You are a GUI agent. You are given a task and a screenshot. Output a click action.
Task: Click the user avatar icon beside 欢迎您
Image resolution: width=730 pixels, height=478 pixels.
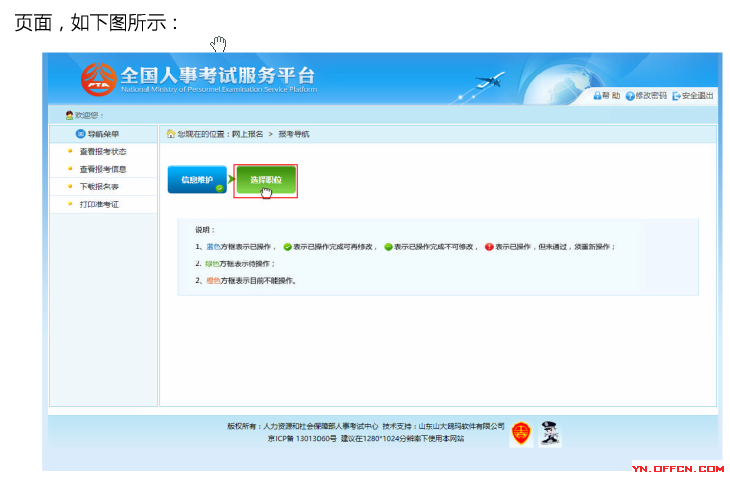point(69,115)
